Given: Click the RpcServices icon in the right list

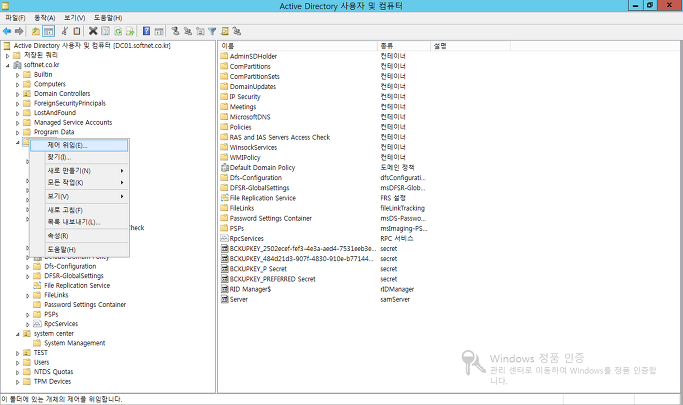Looking at the screenshot, I should point(225,239).
